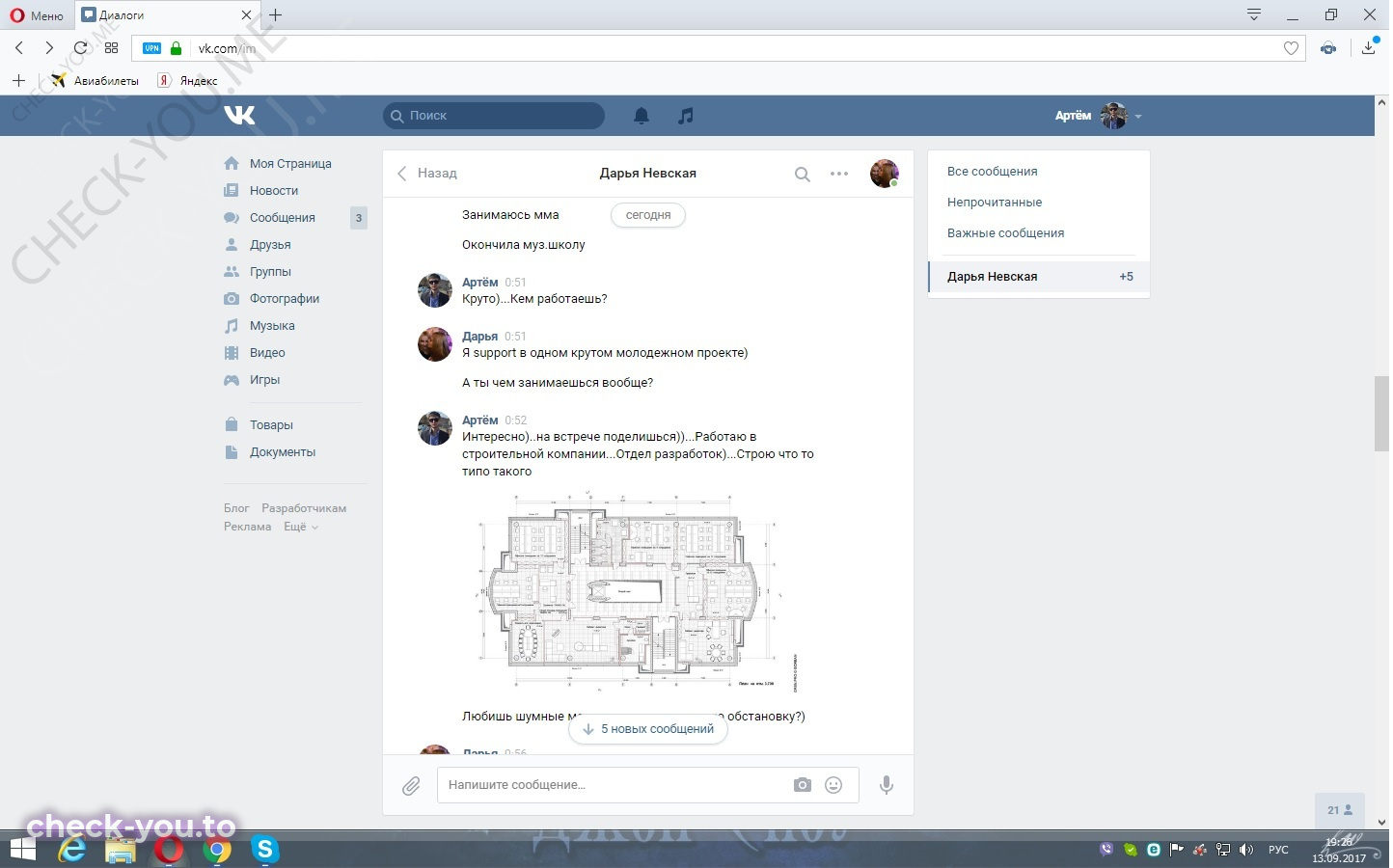Open Opera Меню button
This screenshot has width=1393, height=868.
[37, 15]
